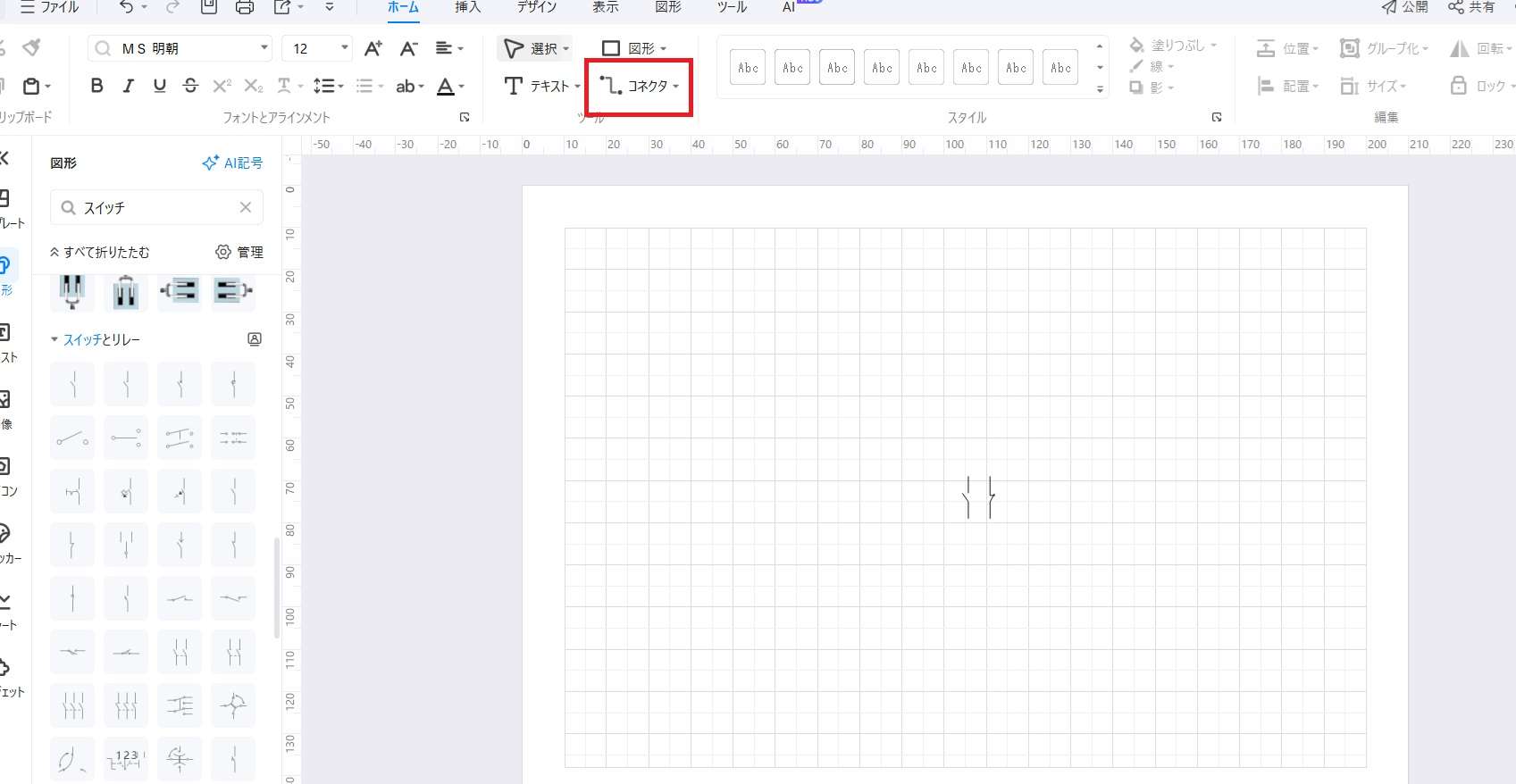Toggle Superscript formatting
The width and height of the screenshot is (1516, 784).
pyautogui.click(x=222, y=86)
